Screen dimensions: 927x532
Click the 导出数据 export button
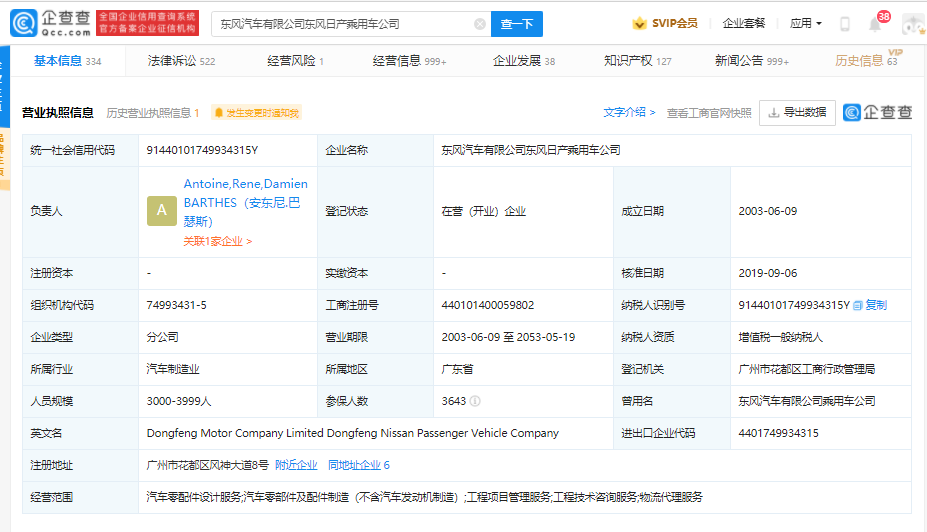tap(797, 112)
